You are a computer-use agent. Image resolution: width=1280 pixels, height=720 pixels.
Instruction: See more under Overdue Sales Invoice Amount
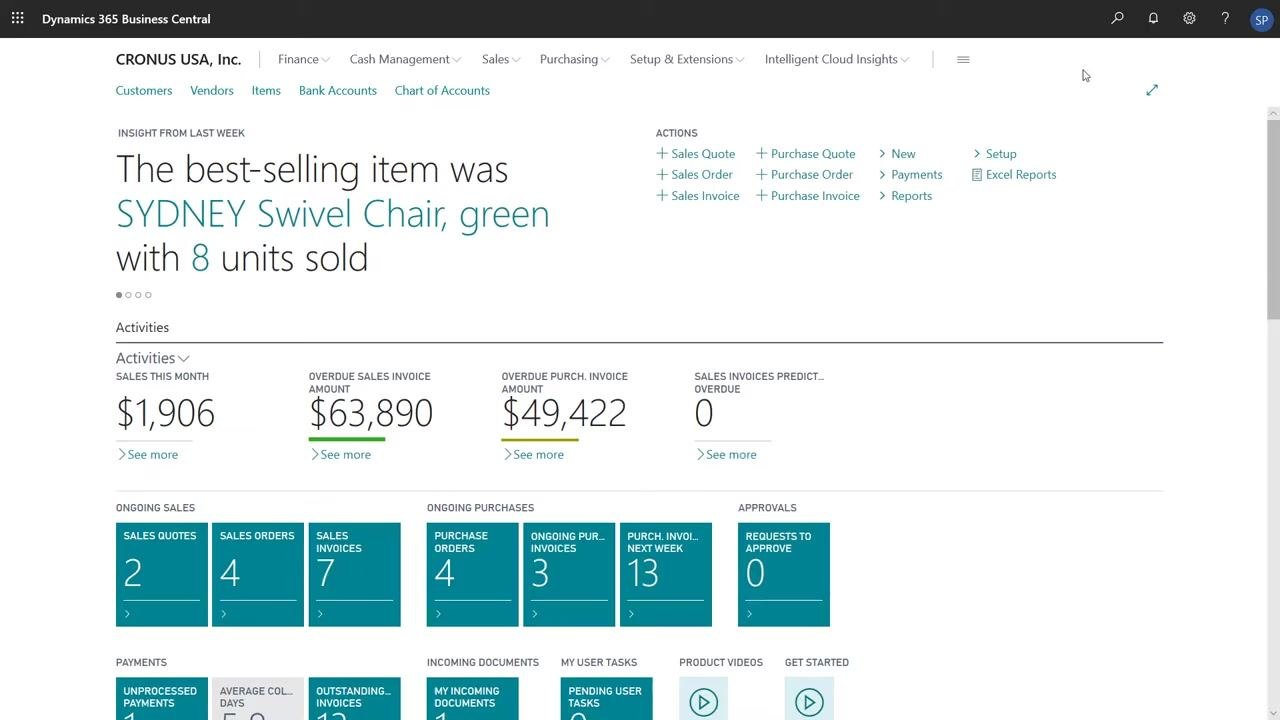point(341,454)
